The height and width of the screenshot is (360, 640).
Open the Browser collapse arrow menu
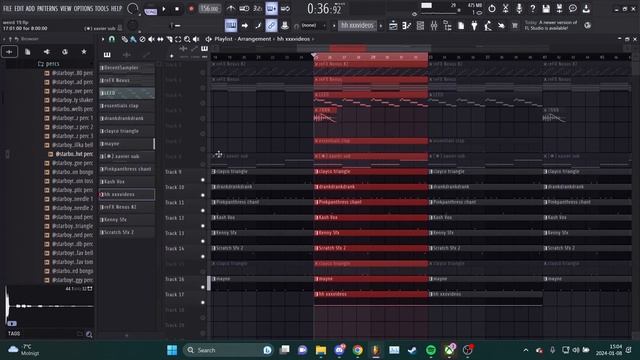click(x=4, y=39)
